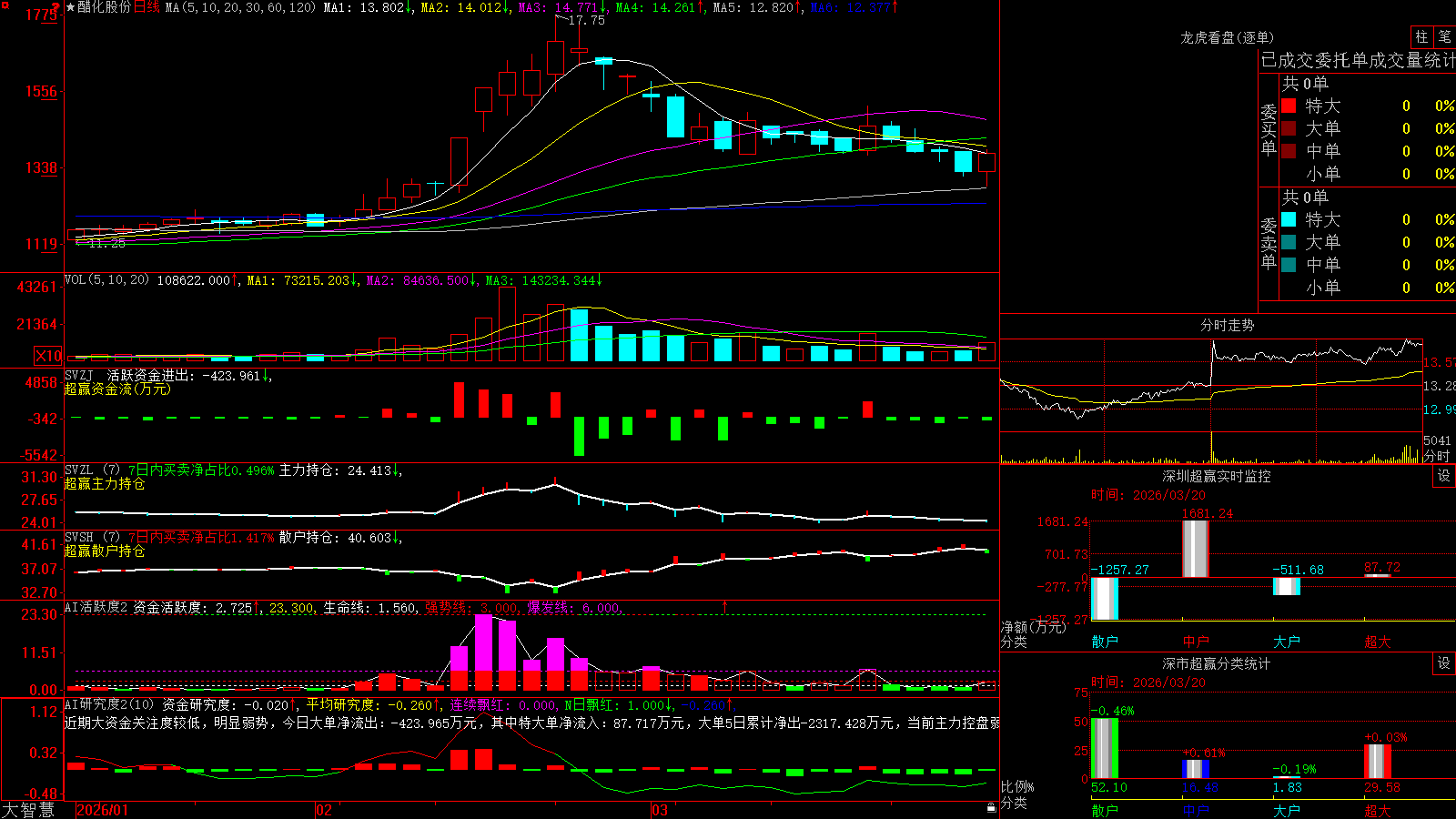This screenshot has height=819, width=1456.
Task: Click the 超赢主力持仓 label
Action: [105, 484]
